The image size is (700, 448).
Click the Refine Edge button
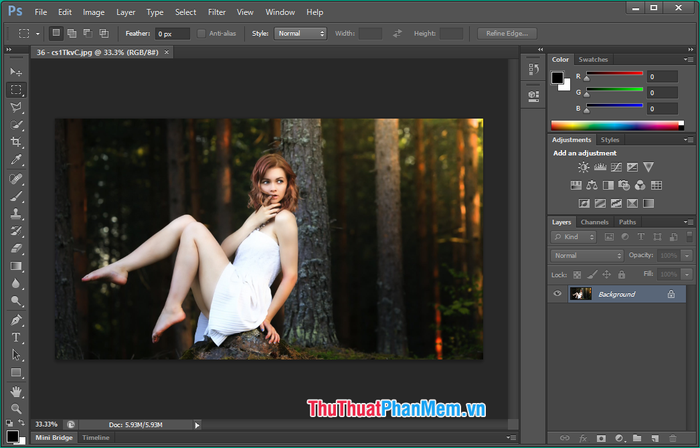(508, 33)
